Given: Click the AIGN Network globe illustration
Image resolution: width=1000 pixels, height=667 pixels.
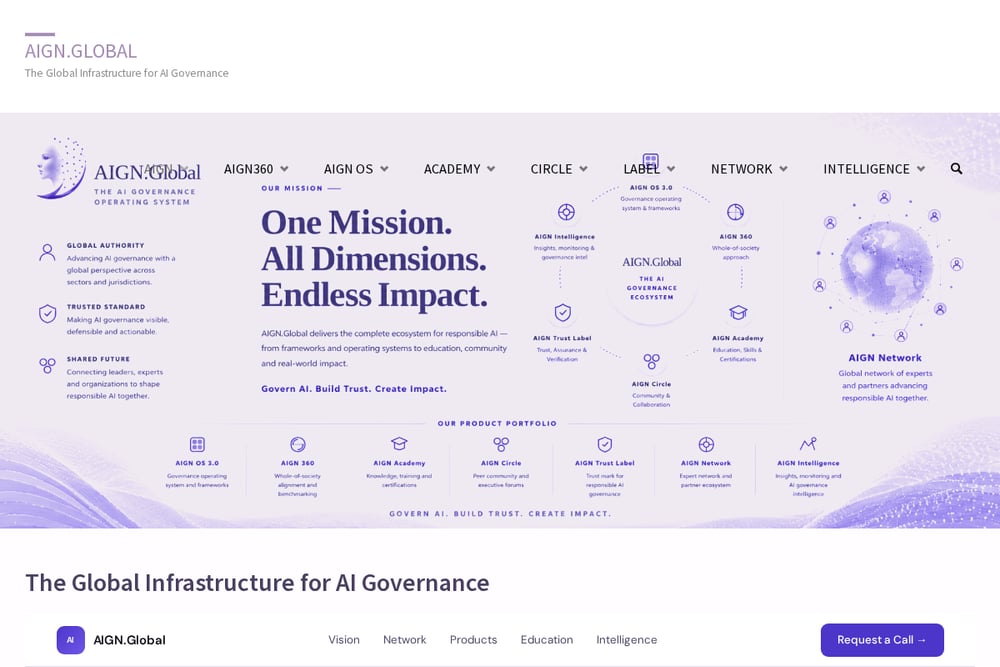Looking at the screenshot, I should click(x=886, y=267).
